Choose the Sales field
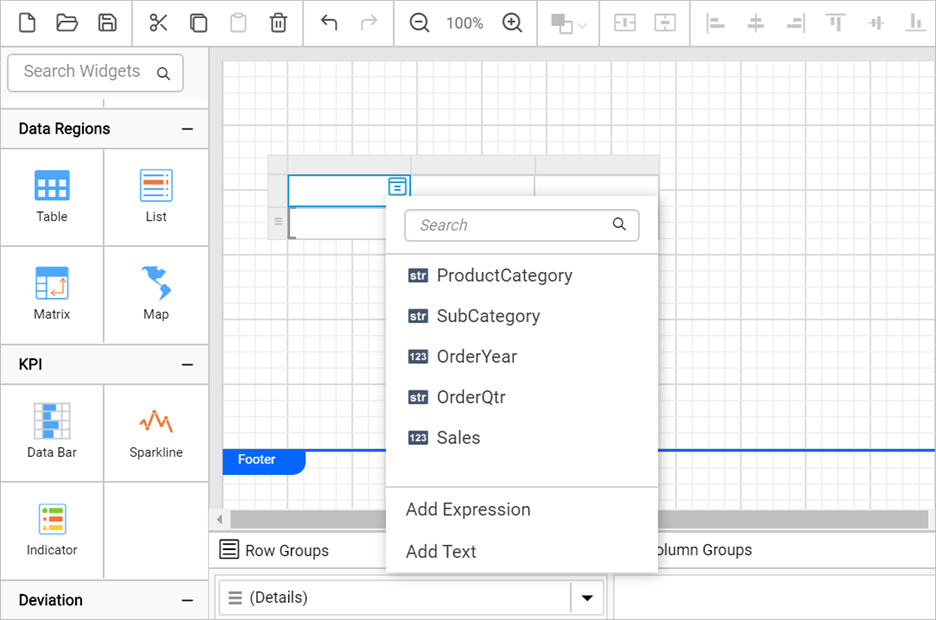Image resolution: width=936 pixels, height=620 pixels. coord(522,438)
